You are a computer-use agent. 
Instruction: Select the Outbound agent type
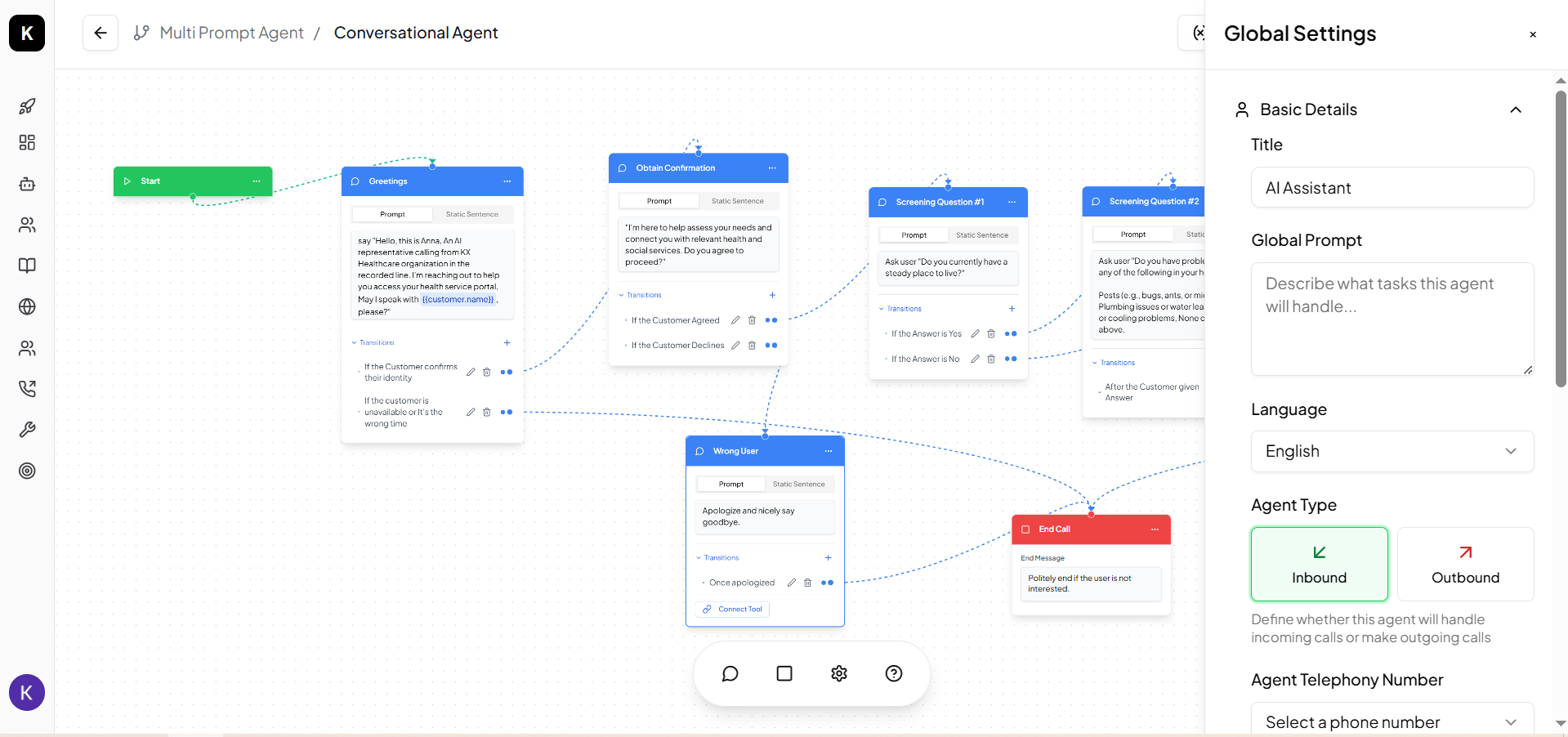tap(1464, 564)
